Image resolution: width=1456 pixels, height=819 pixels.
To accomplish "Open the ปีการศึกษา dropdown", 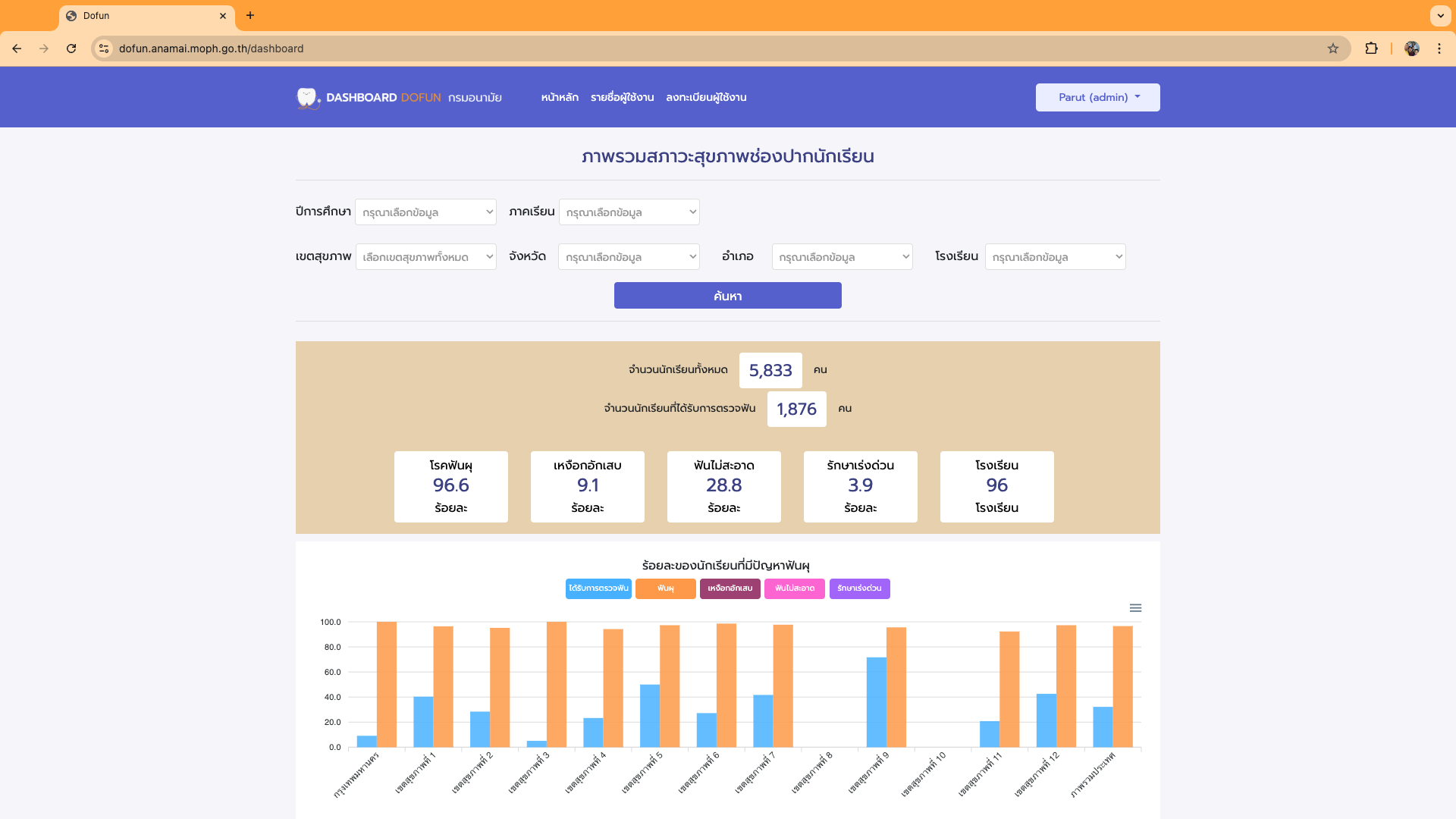I will (x=425, y=212).
